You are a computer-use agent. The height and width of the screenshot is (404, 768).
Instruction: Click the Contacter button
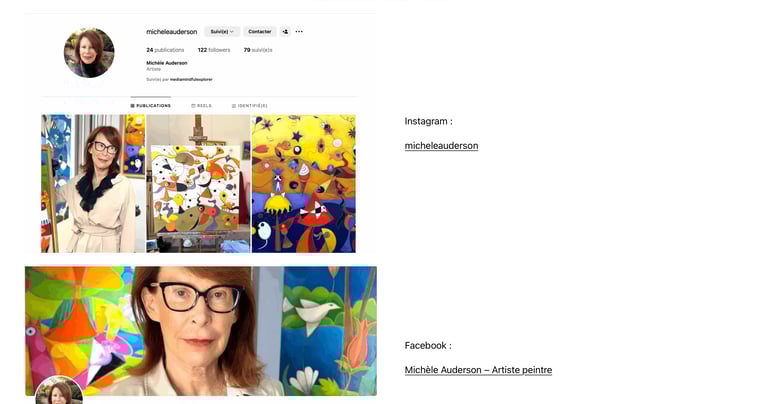point(260,31)
